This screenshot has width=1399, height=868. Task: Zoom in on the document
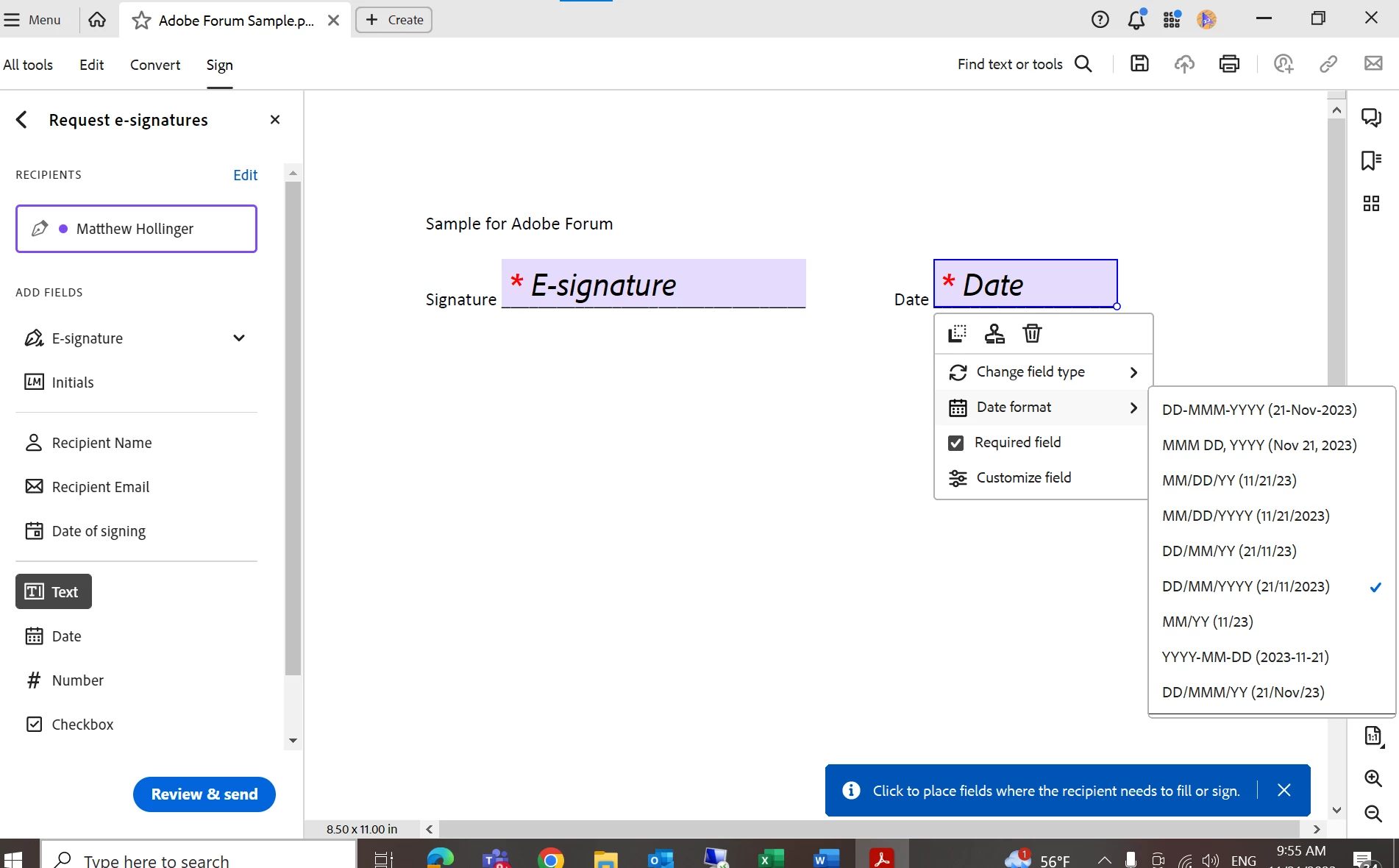[1373, 778]
